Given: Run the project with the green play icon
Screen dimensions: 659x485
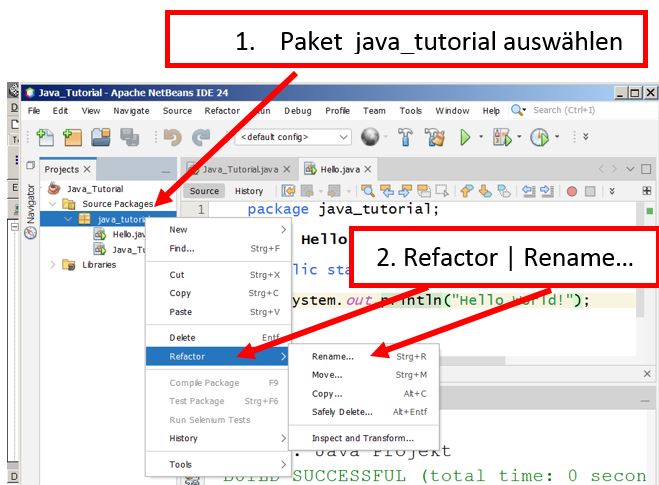Looking at the screenshot, I should 465,137.
